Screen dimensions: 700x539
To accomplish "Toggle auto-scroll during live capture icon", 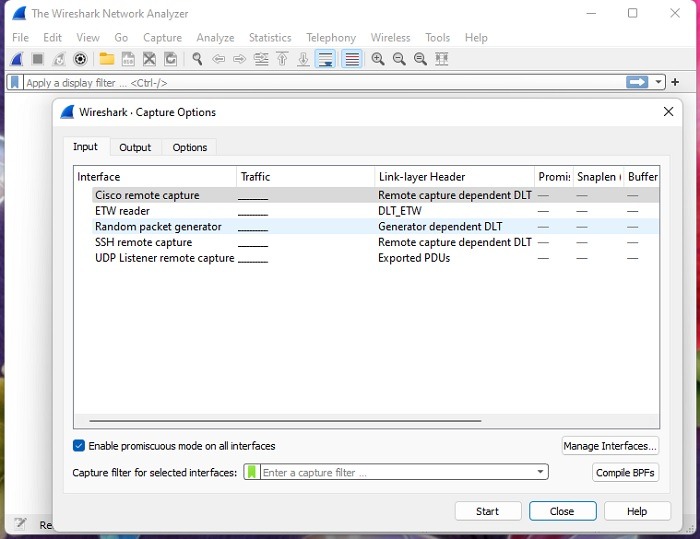I will point(325,59).
